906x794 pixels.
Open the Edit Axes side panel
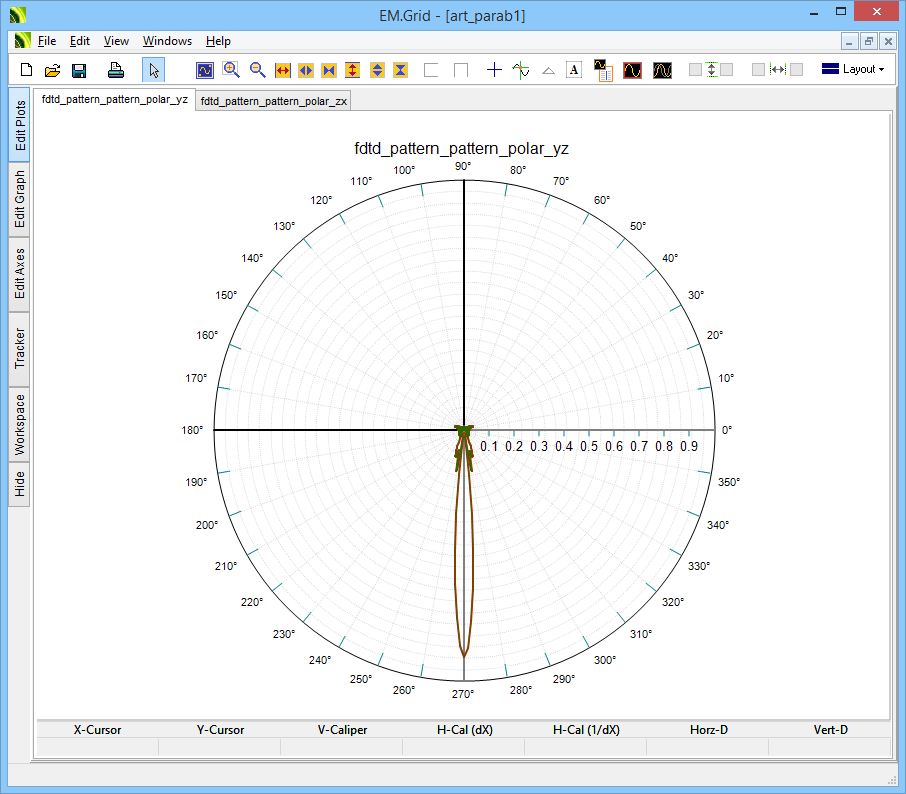click(x=20, y=275)
